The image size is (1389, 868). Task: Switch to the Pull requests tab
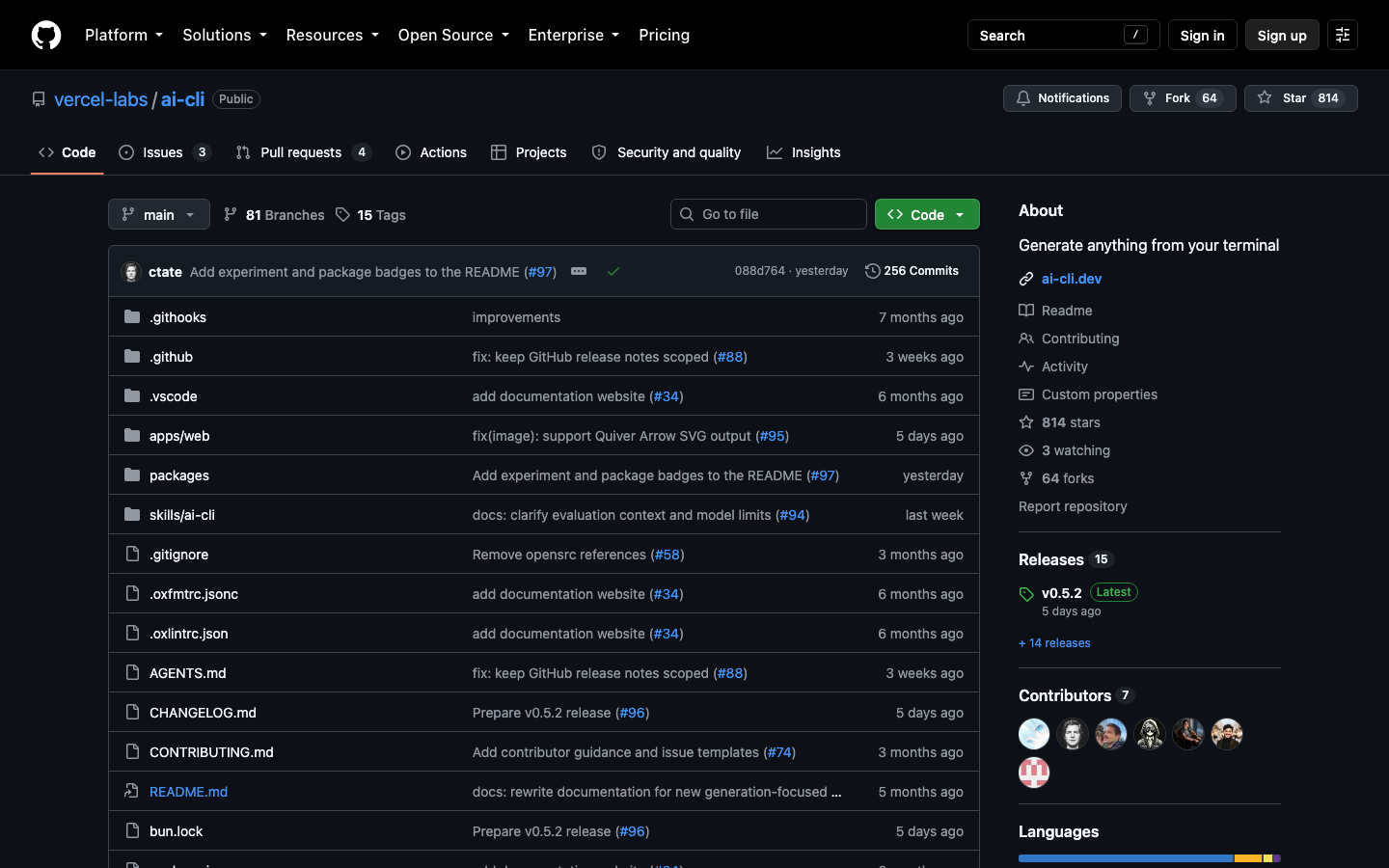pyautogui.click(x=303, y=152)
